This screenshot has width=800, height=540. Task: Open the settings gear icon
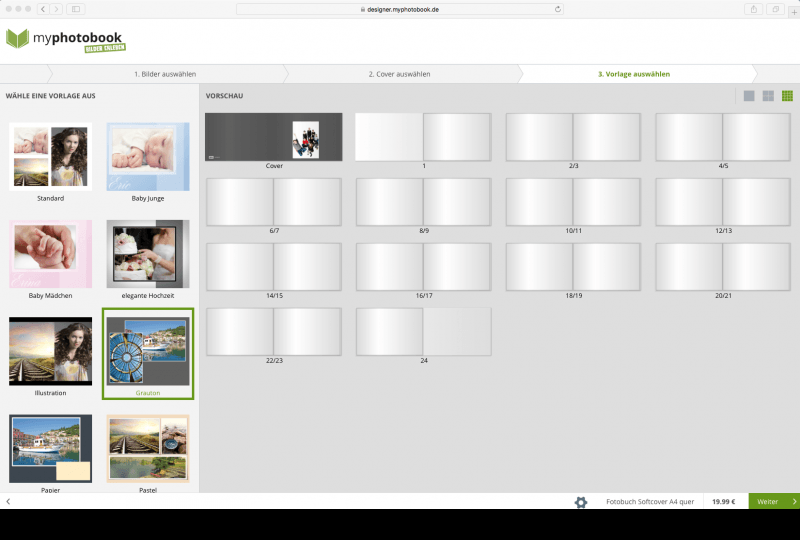(x=581, y=502)
